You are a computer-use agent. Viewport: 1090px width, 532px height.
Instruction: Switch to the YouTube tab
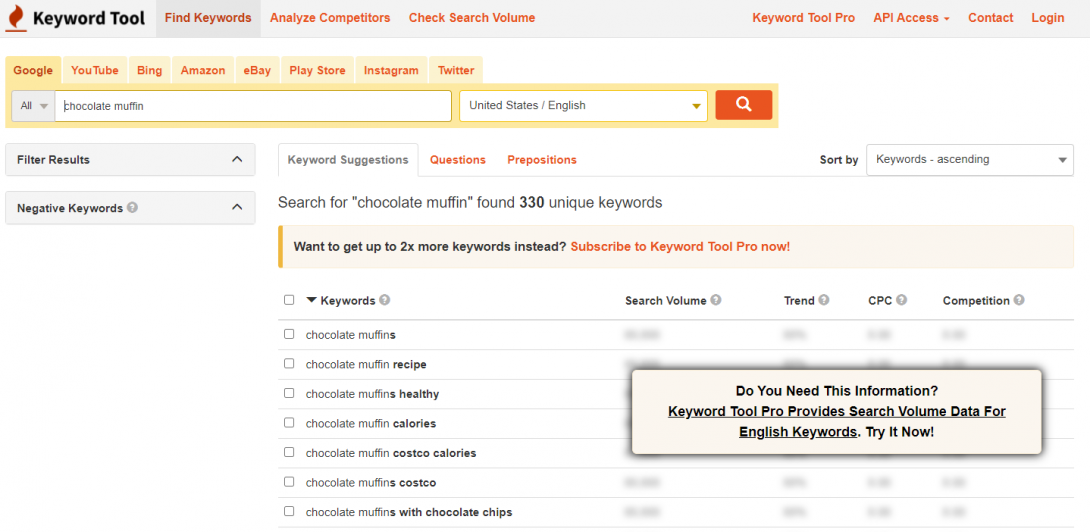(x=95, y=70)
